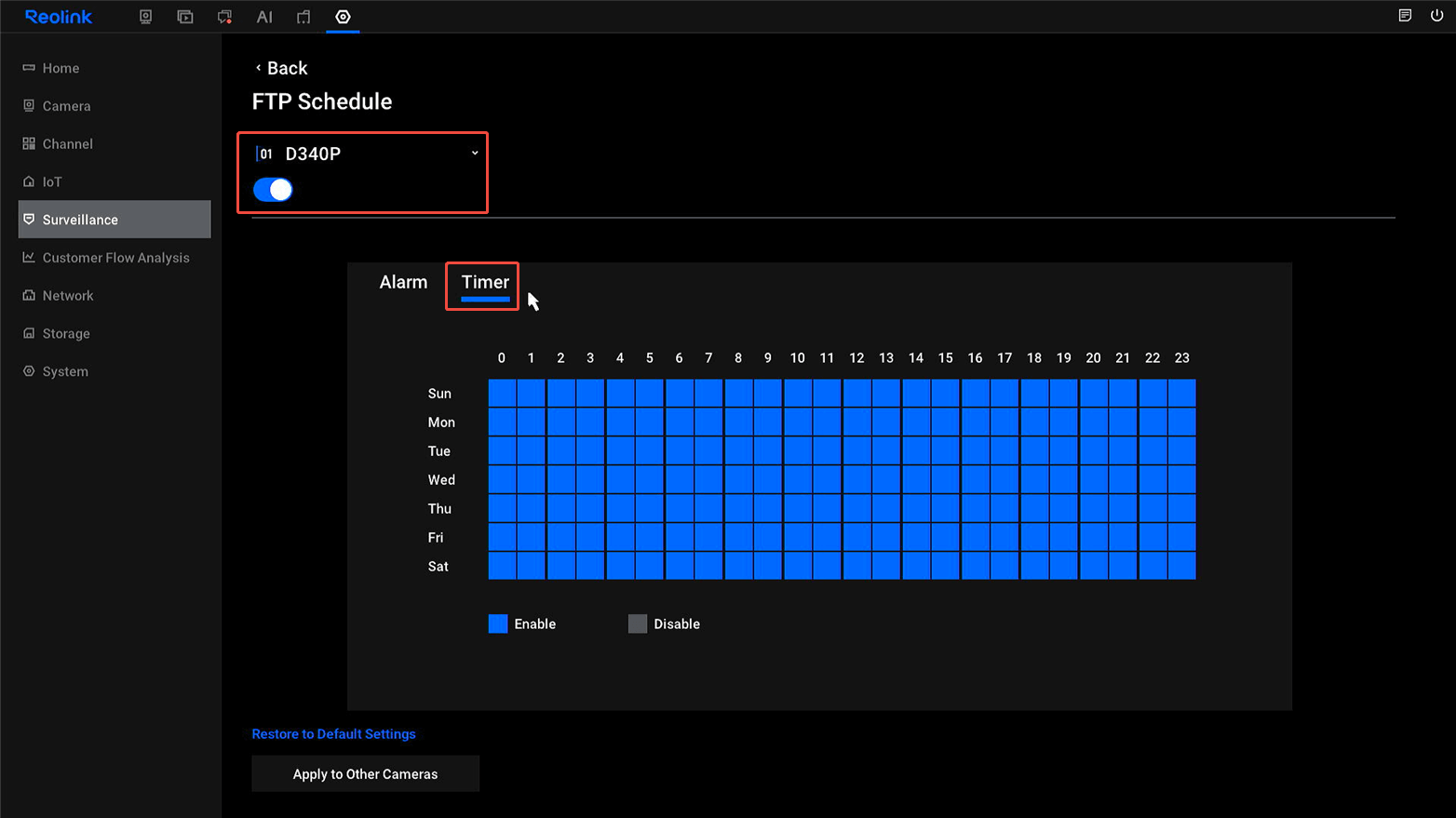The image size is (1456, 818).
Task: Open the Customer Flow Analysis section
Action: coord(115,257)
